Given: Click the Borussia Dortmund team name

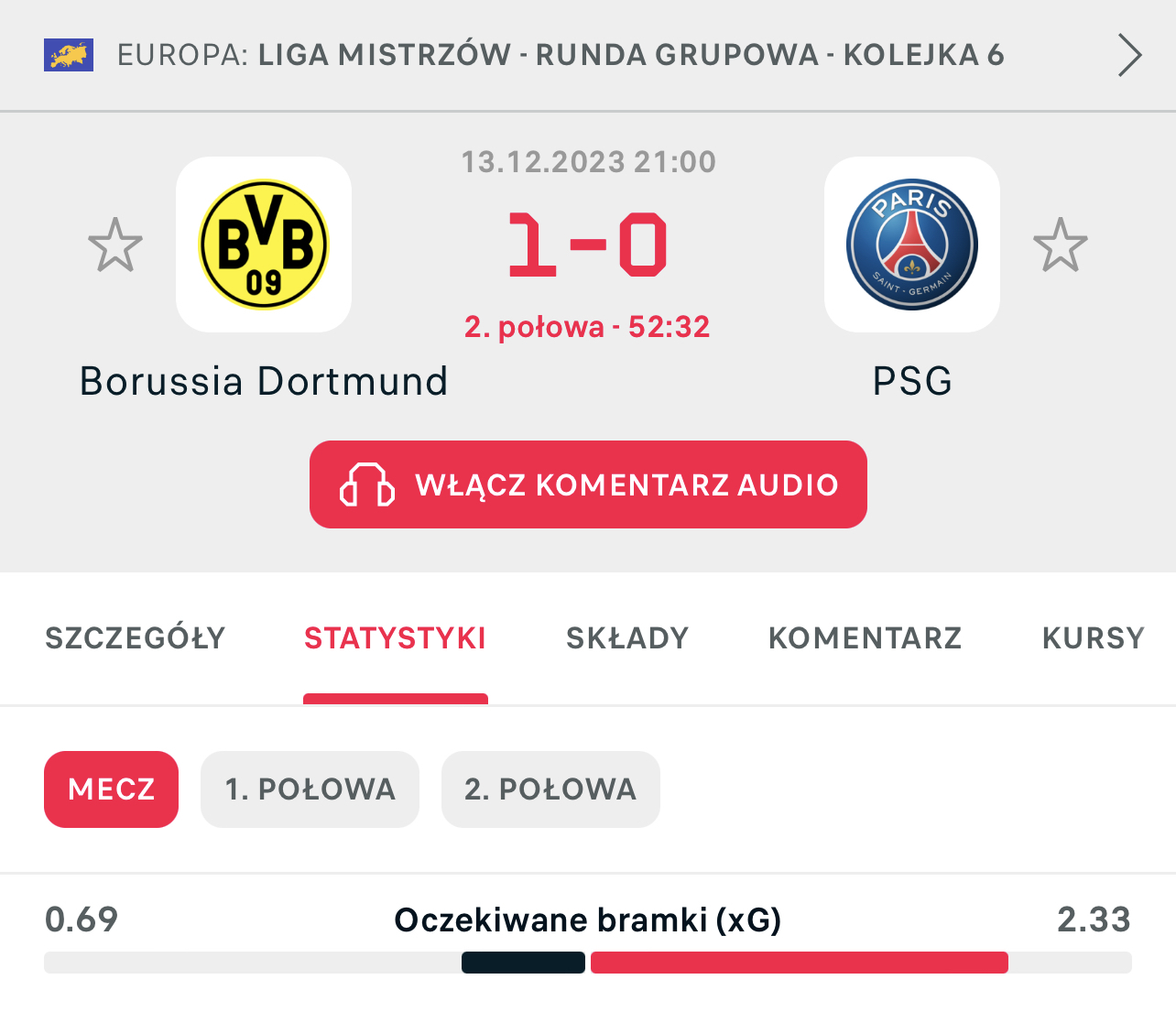Looking at the screenshot, I should click(x=264, y=381).
